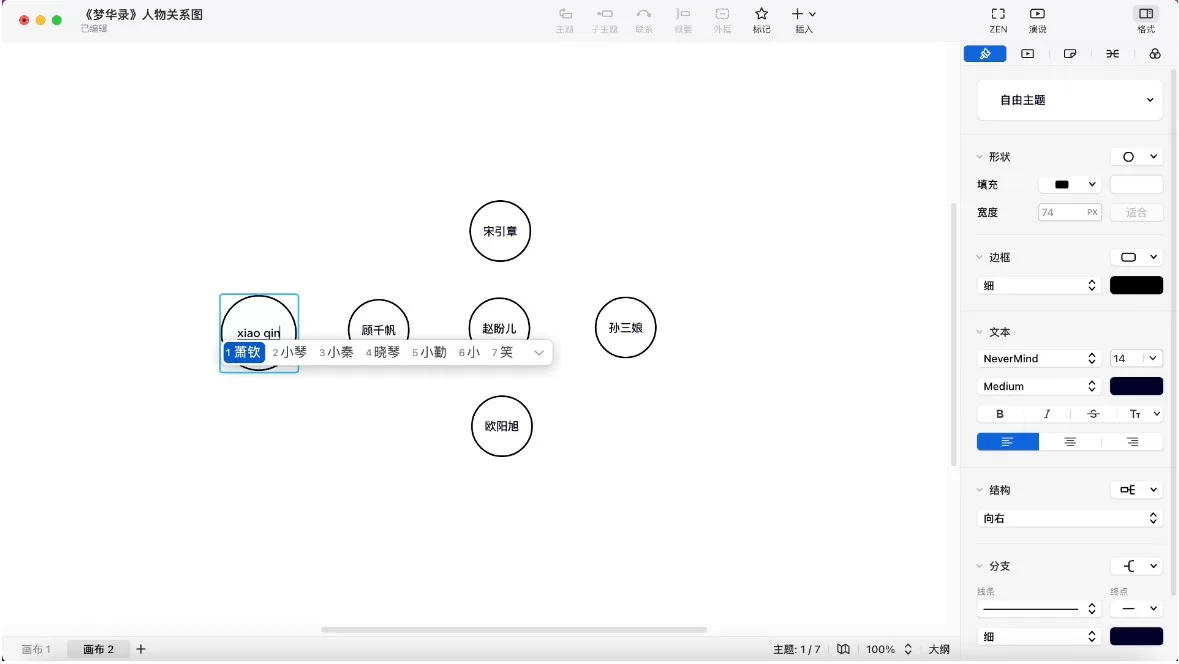Align text right
Image resolution: width=1179 pixels, height=664 pixels.
pyautogui.click(x=1132, y=442)
